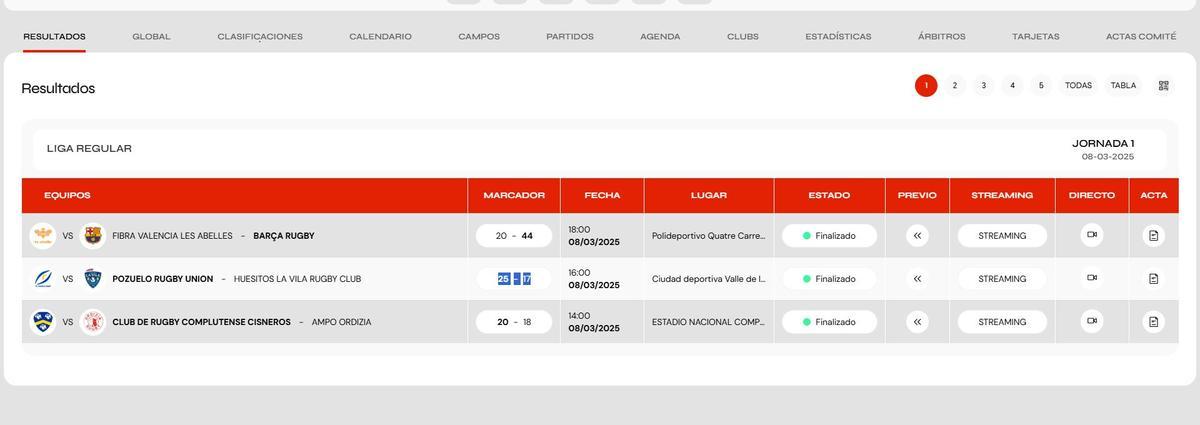Click Finalizado status of Pozuelo match
This screenshot has width=1200, height=425.
tap(829, 279)
